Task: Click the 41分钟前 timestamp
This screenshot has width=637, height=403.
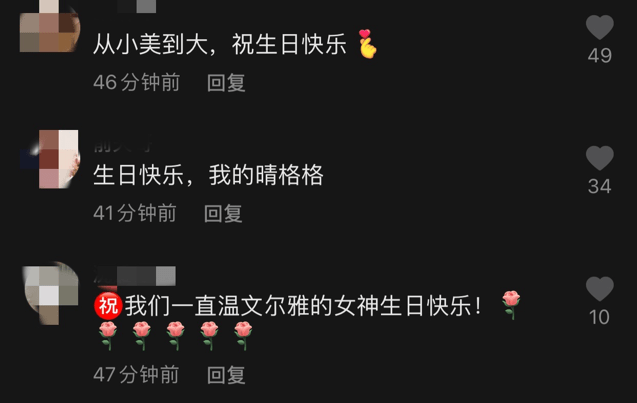Action: (135, 213)
